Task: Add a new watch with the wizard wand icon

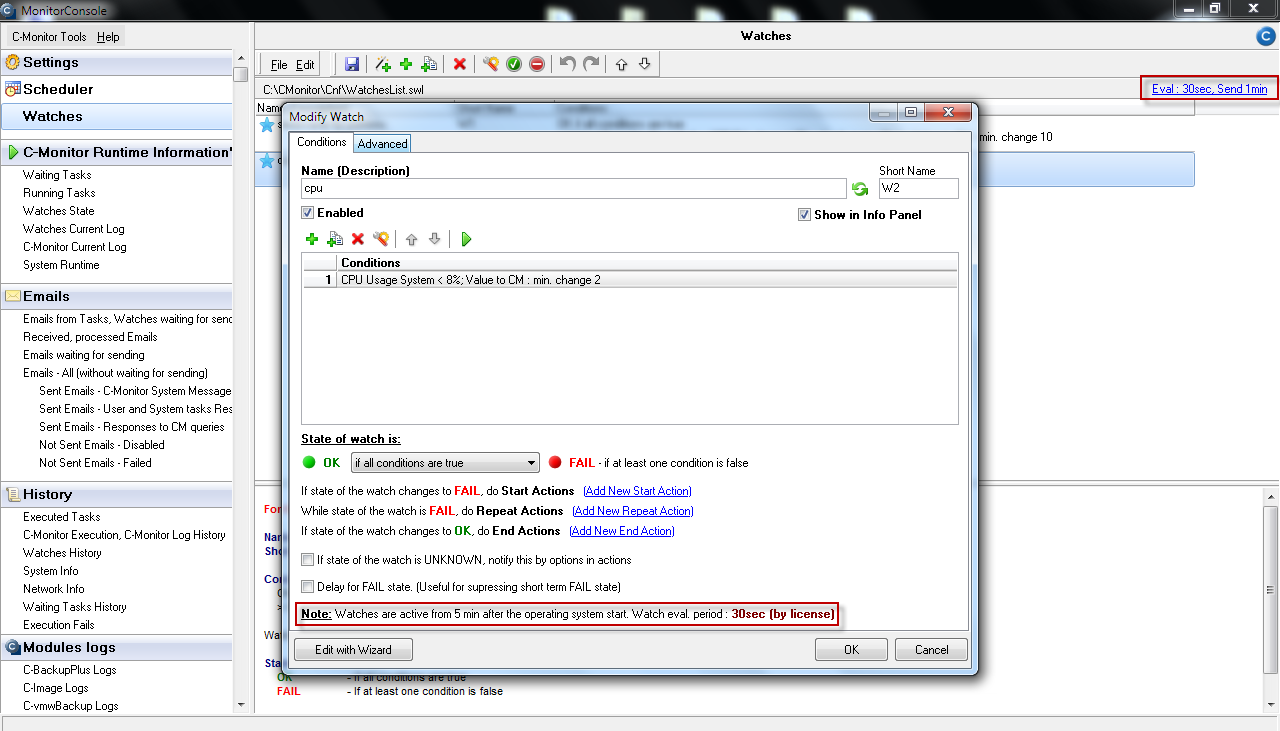Action: tap(383, 64)
